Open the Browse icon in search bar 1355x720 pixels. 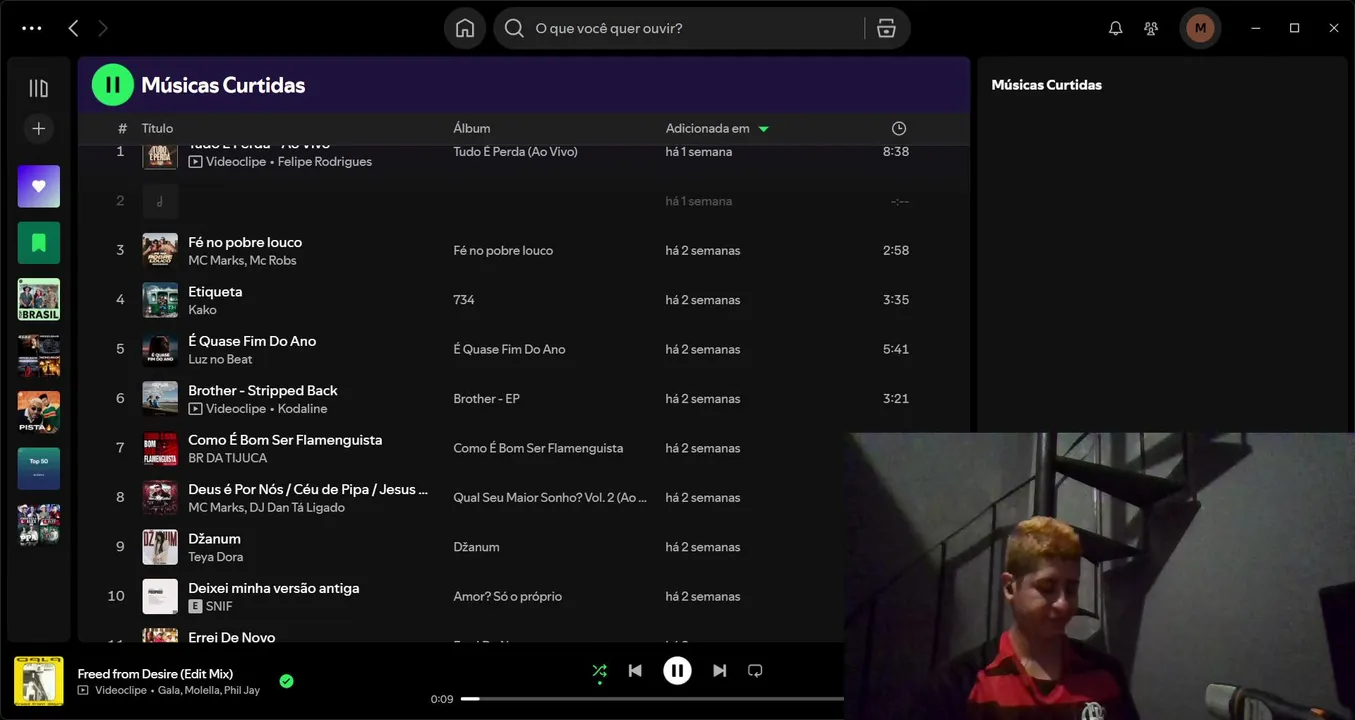pyautogui.click(x=886, y=28)
